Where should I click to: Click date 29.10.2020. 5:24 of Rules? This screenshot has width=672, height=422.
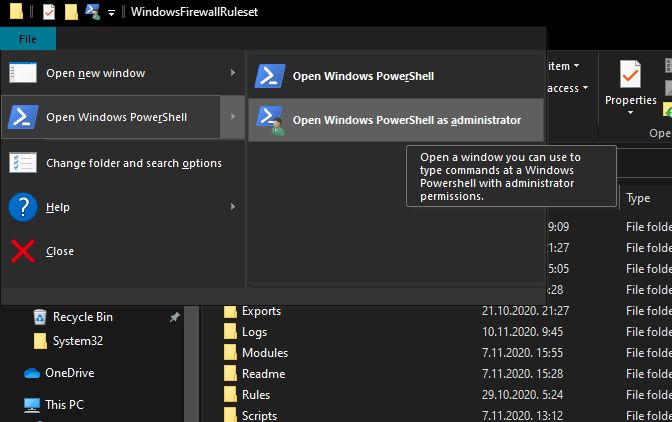[522, 395]
